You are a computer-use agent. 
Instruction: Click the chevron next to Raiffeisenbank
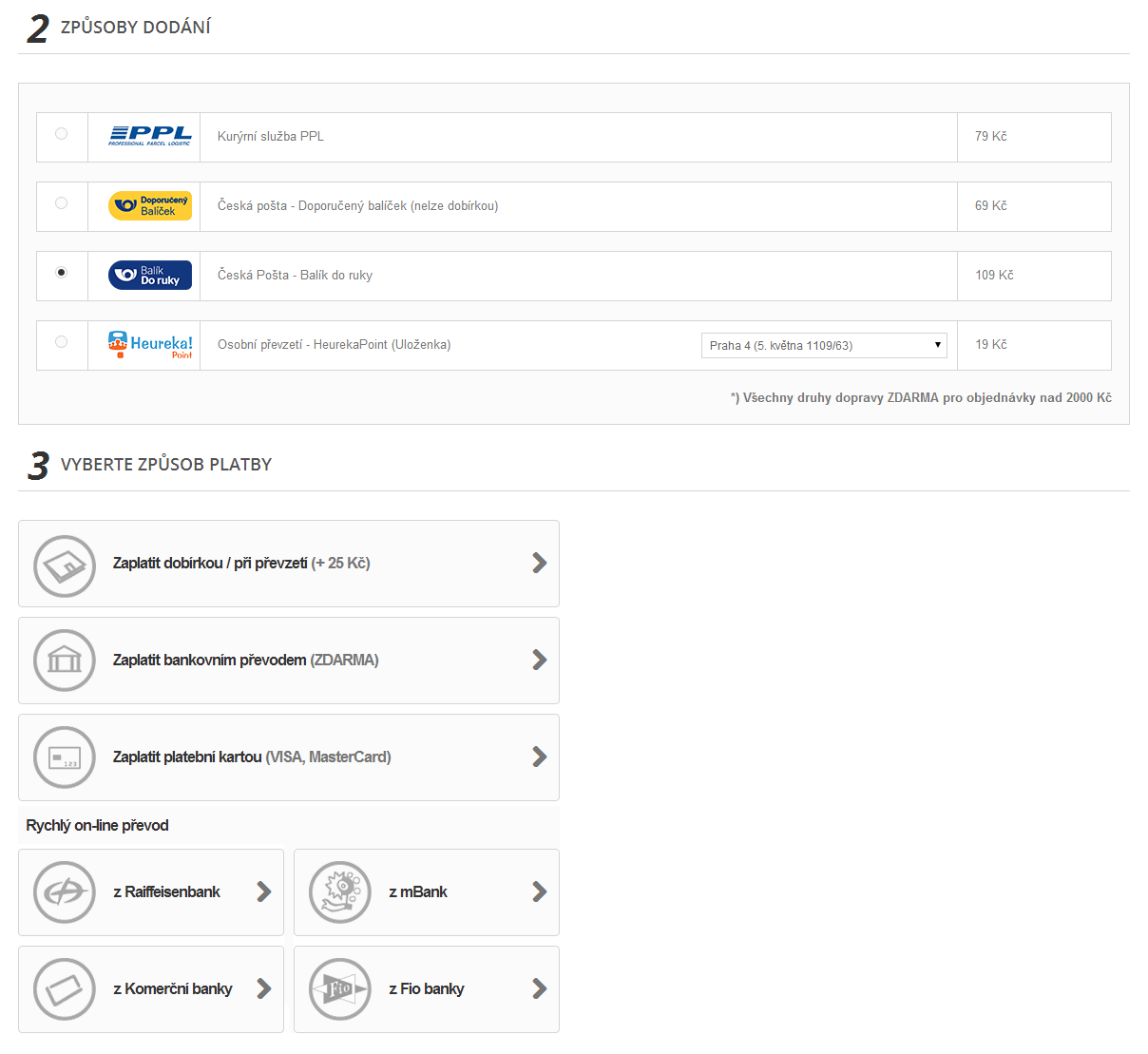pyautogui.click(x=264, y=891)
